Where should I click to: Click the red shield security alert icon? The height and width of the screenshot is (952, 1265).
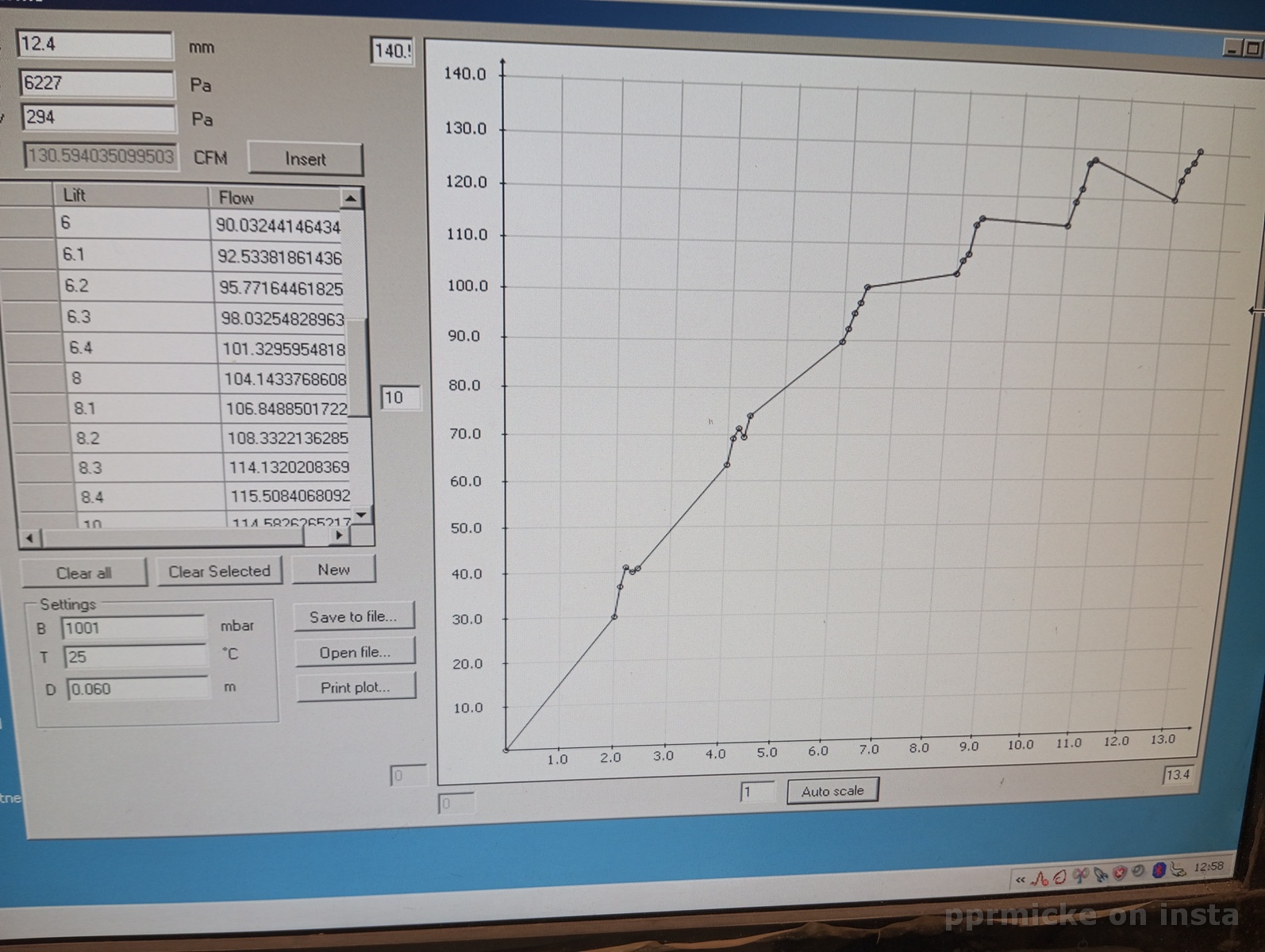click(x=1120, y=873)
